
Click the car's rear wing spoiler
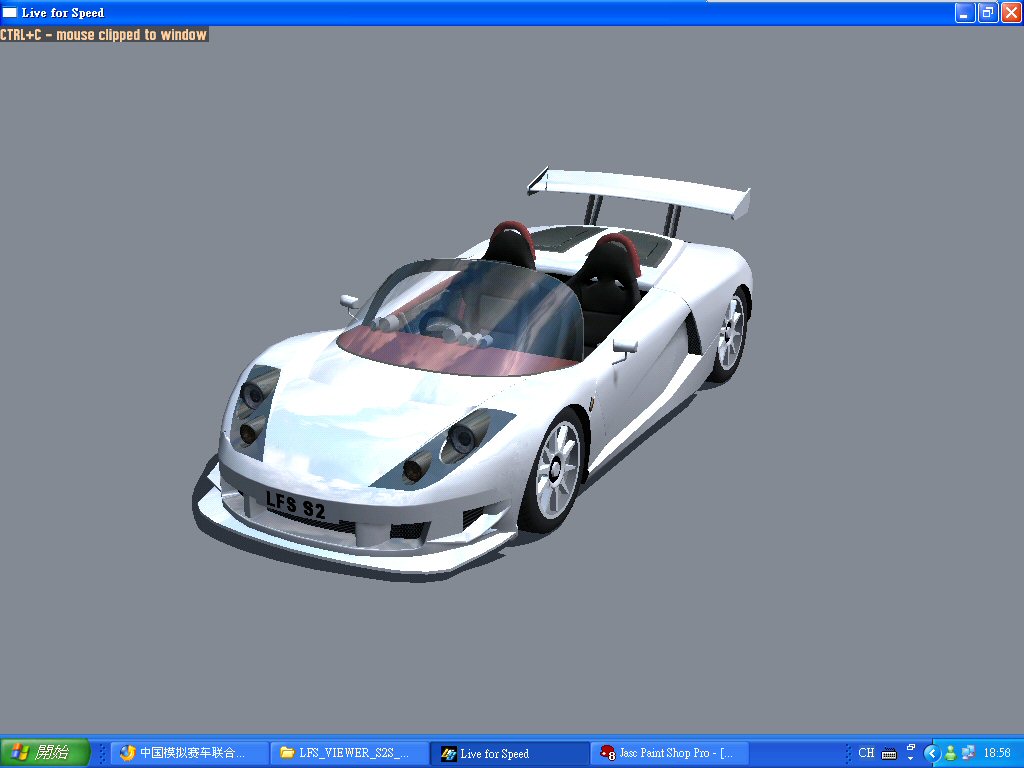point(639,191)
